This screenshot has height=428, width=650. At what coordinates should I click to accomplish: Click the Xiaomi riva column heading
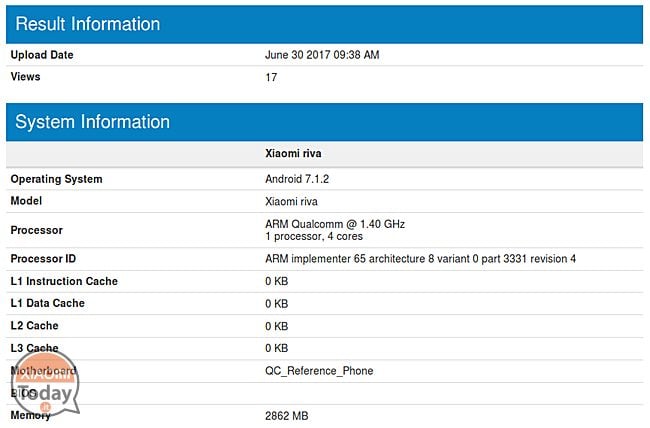pyautogui.click(x=293, y=153)
